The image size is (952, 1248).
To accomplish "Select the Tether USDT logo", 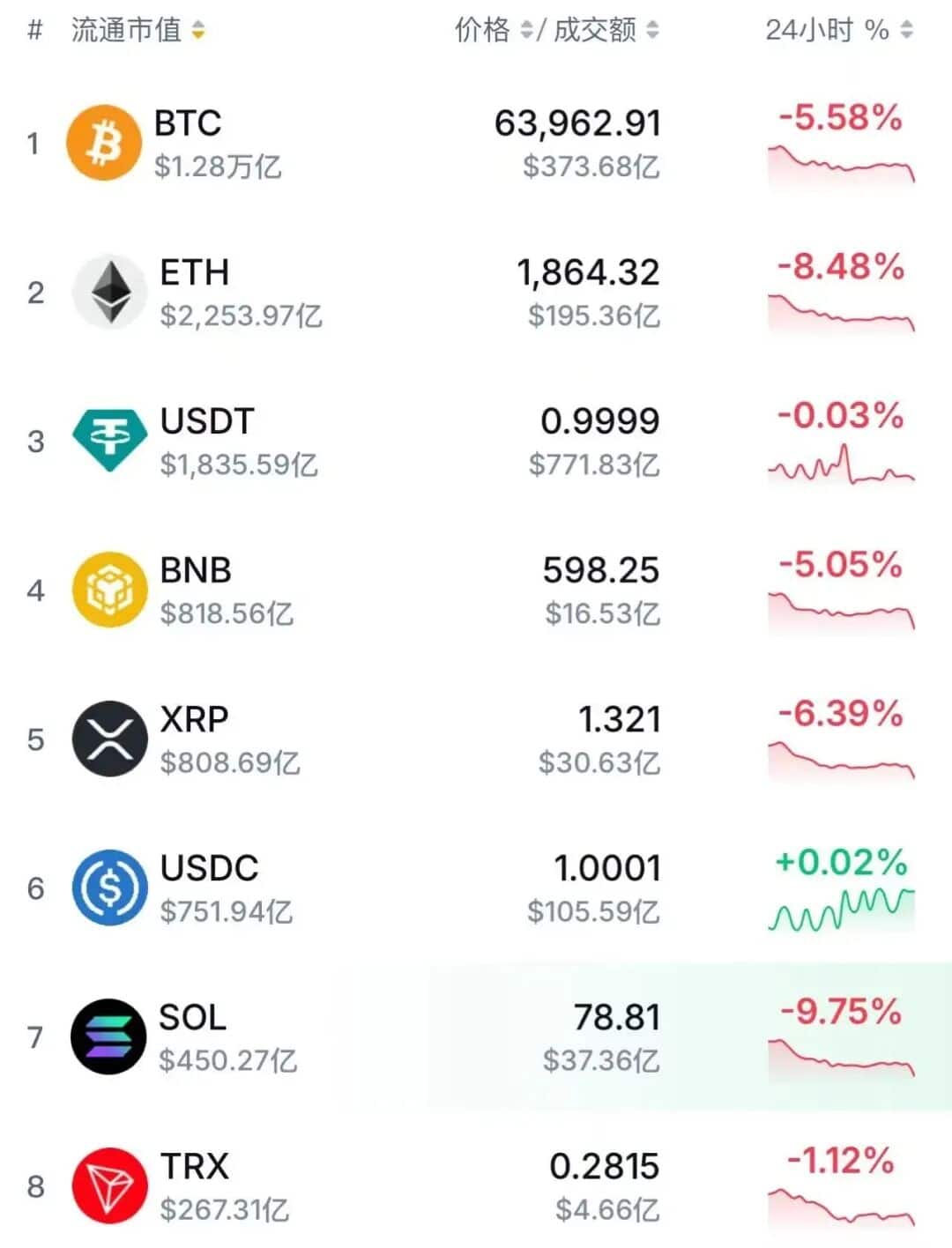I will click(109, 440).
